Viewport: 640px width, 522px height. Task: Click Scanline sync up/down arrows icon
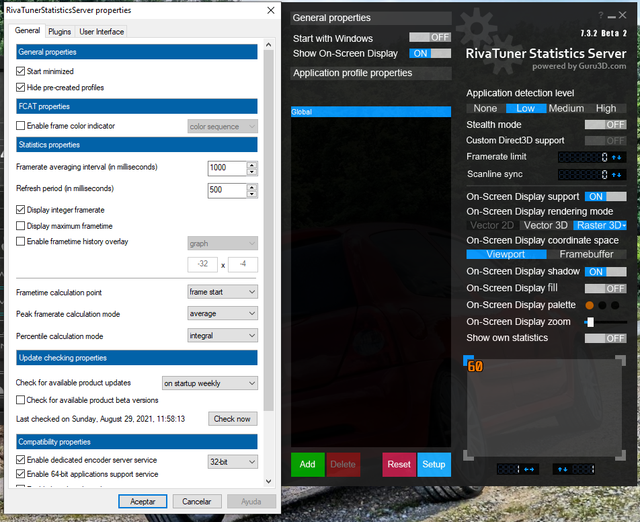(616, 175)
